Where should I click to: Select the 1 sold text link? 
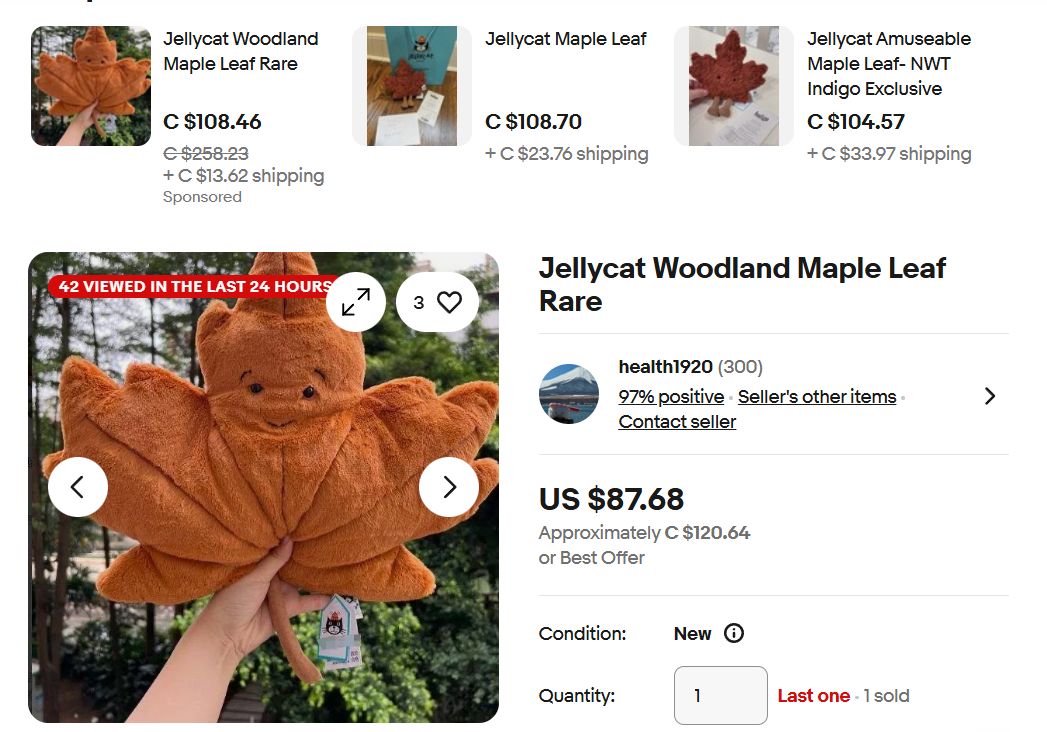(886, 696)
